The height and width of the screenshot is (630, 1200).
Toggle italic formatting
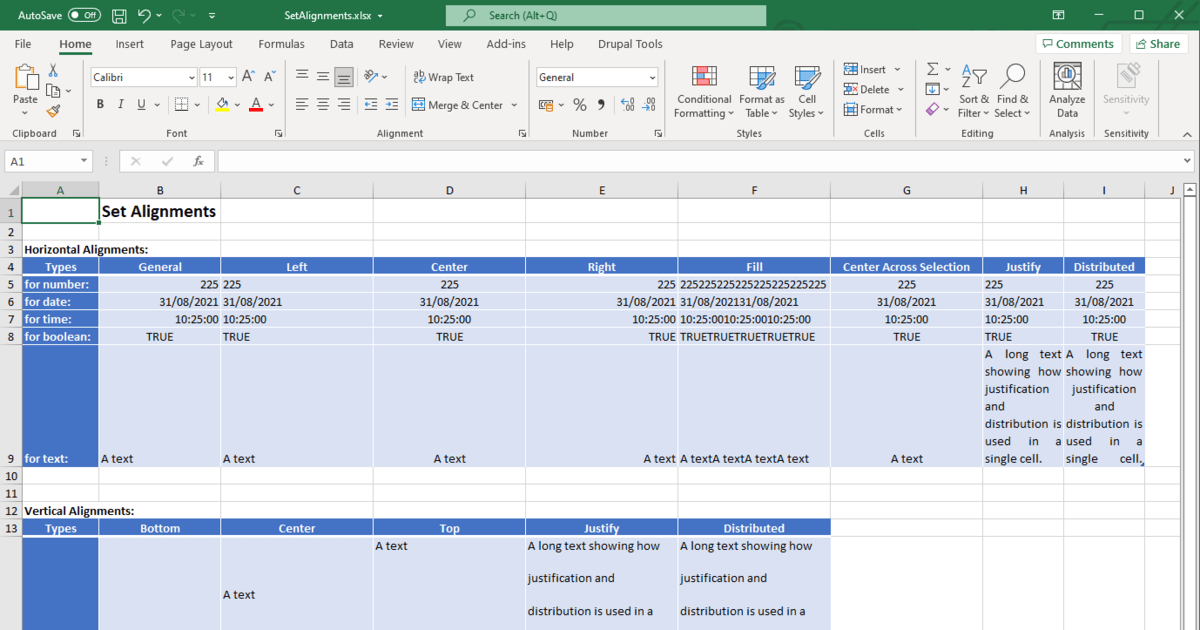click(x=120, y=104)
